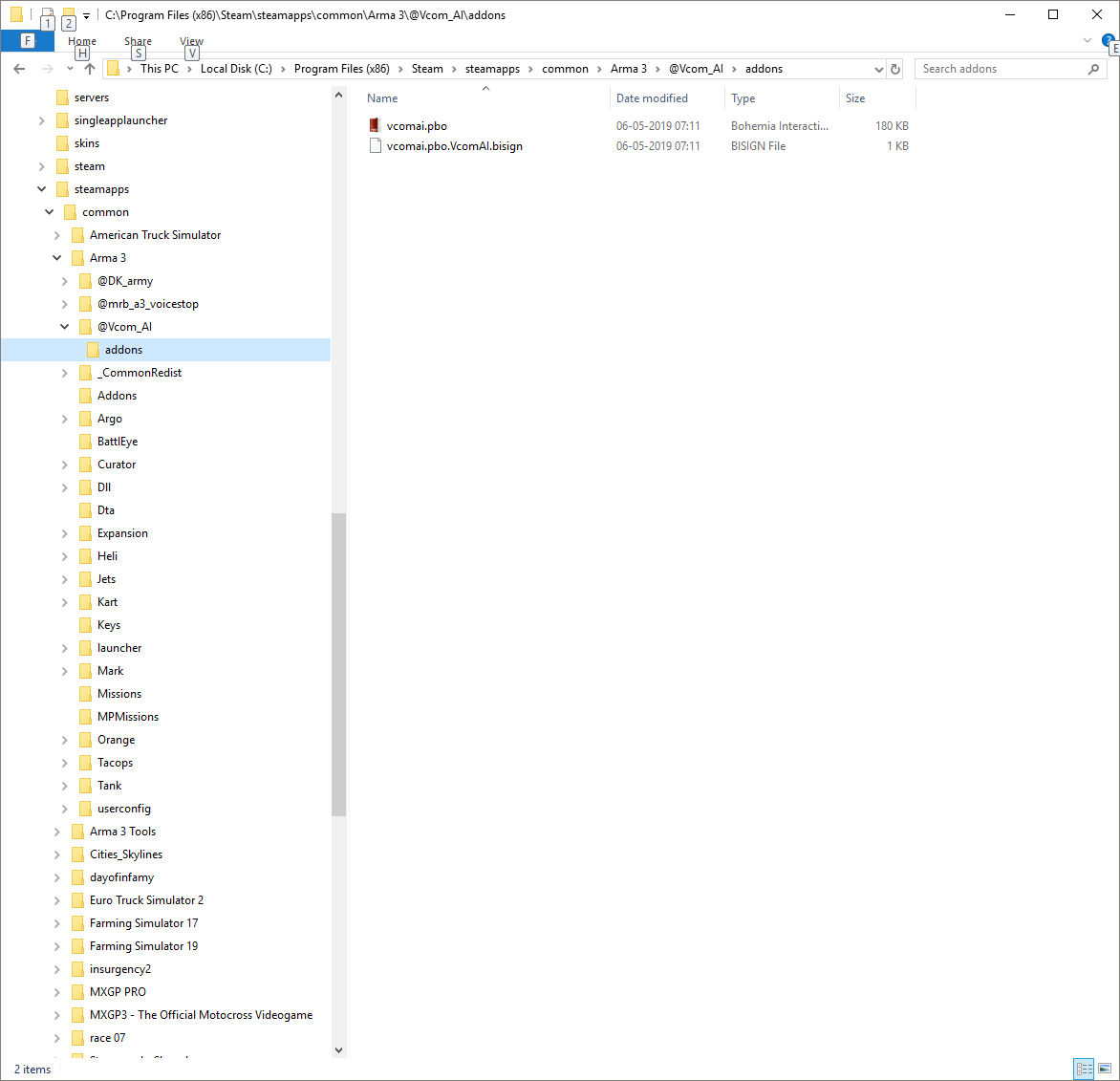This screenshot has width=1120, height=1081.
Task: Expand the @DK_army tree node
Action: pyautogui.click(x=64, y=281)
